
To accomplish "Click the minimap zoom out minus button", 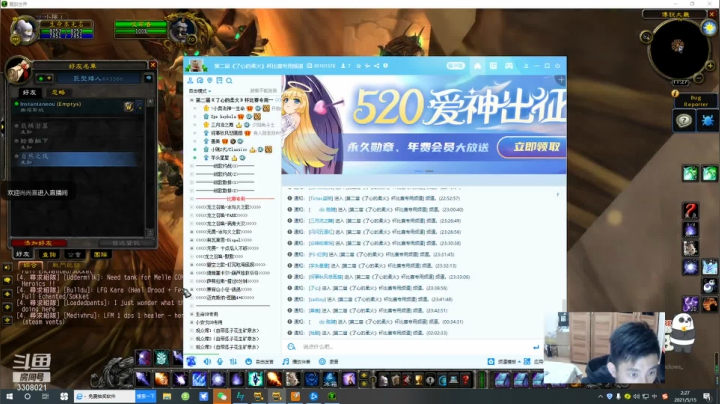I will click(699, 79).
